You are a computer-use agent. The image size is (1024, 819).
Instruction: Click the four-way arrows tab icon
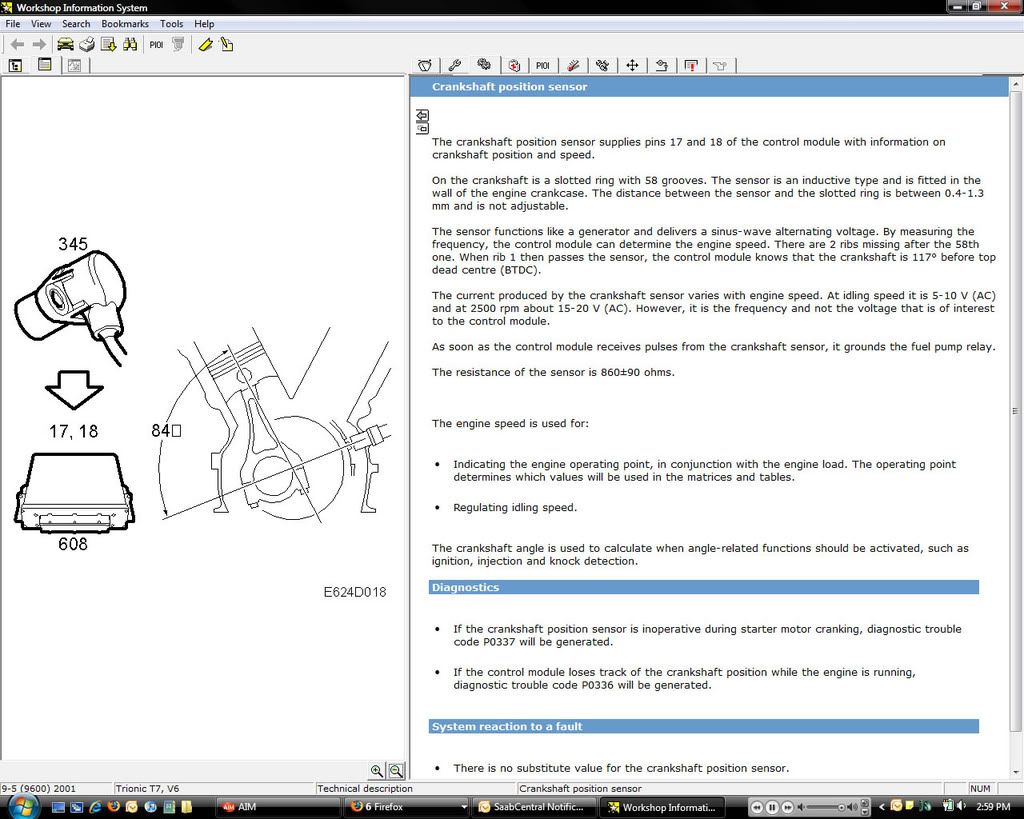point(632,65)
